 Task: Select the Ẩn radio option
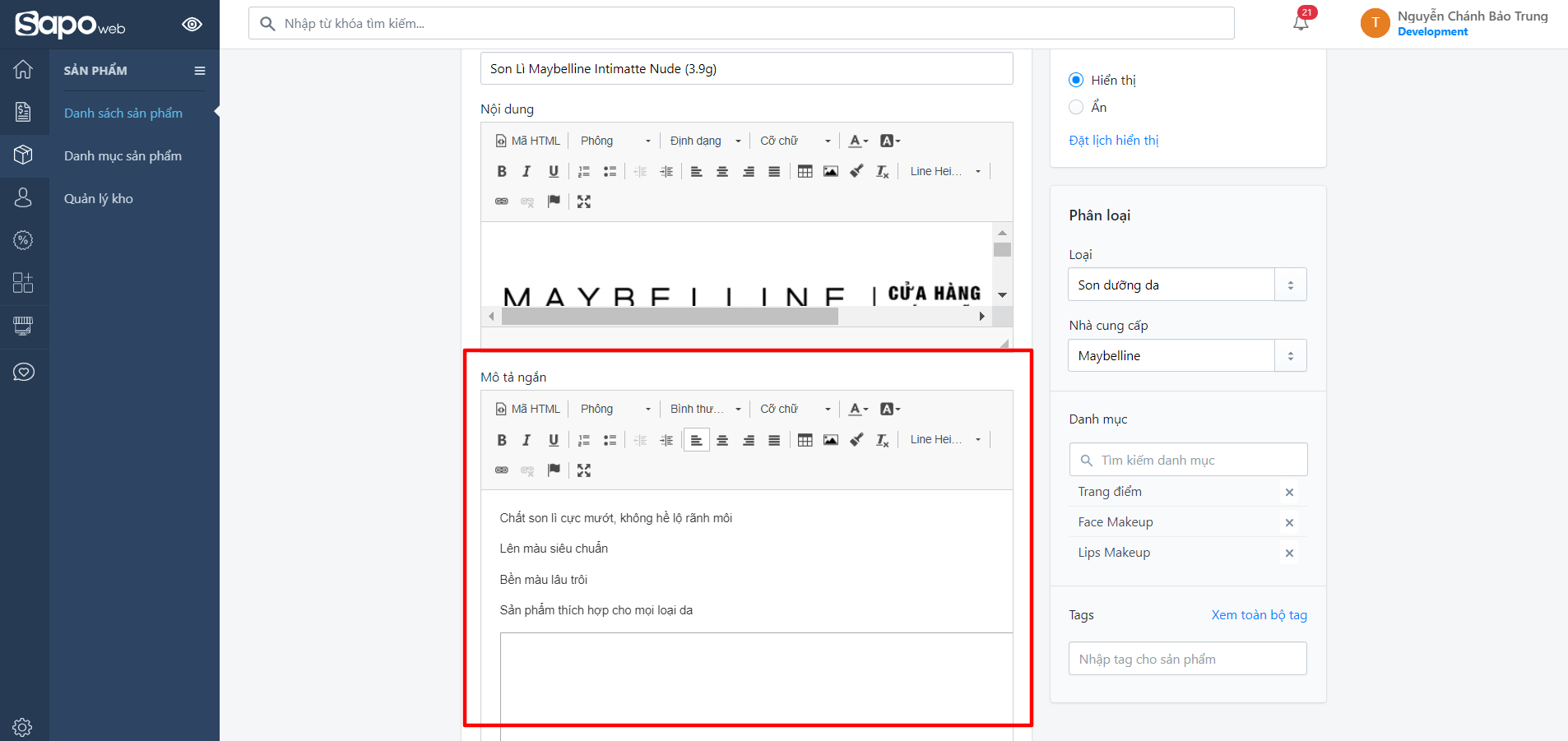click(x=1076, y=107)
